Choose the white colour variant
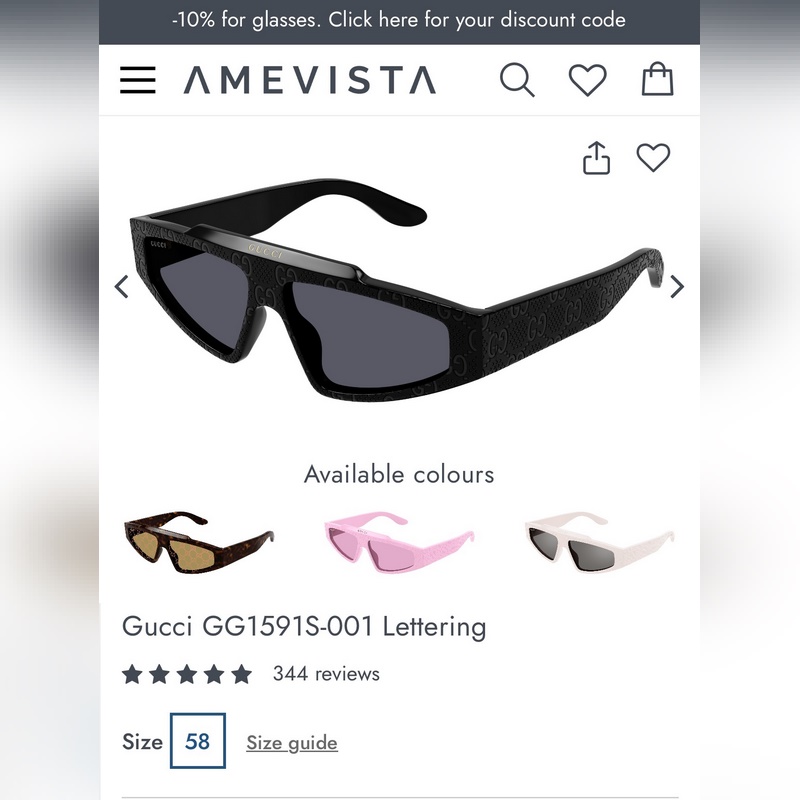800x800 pixels. point(599,542)
